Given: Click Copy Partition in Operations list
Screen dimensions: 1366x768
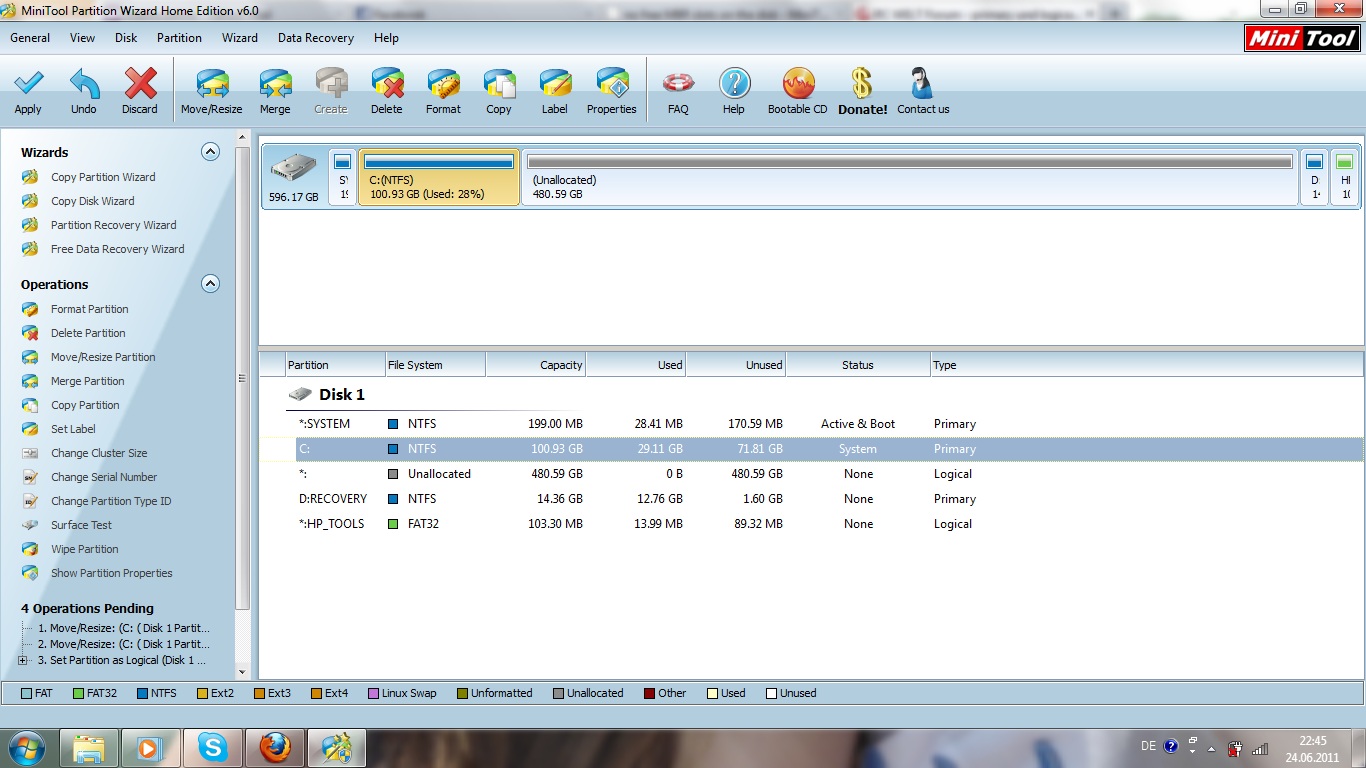Looking at the screenshot, I should pos(85,405).
